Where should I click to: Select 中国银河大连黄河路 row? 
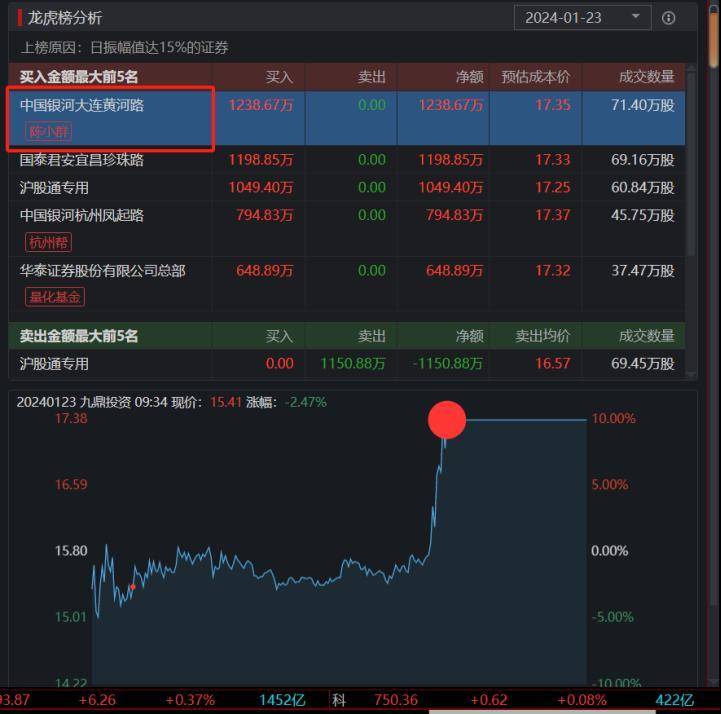[x=347, y=118]
